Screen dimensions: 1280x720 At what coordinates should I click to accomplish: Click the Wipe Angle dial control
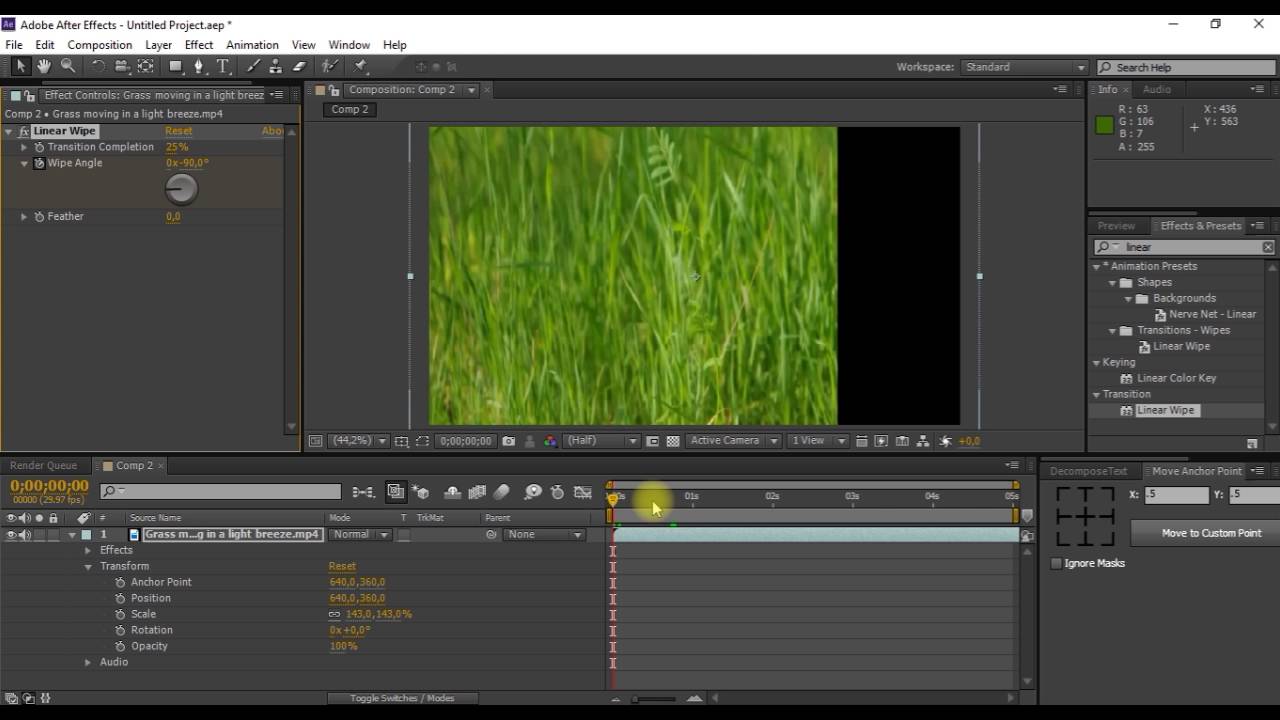(181, 189)
